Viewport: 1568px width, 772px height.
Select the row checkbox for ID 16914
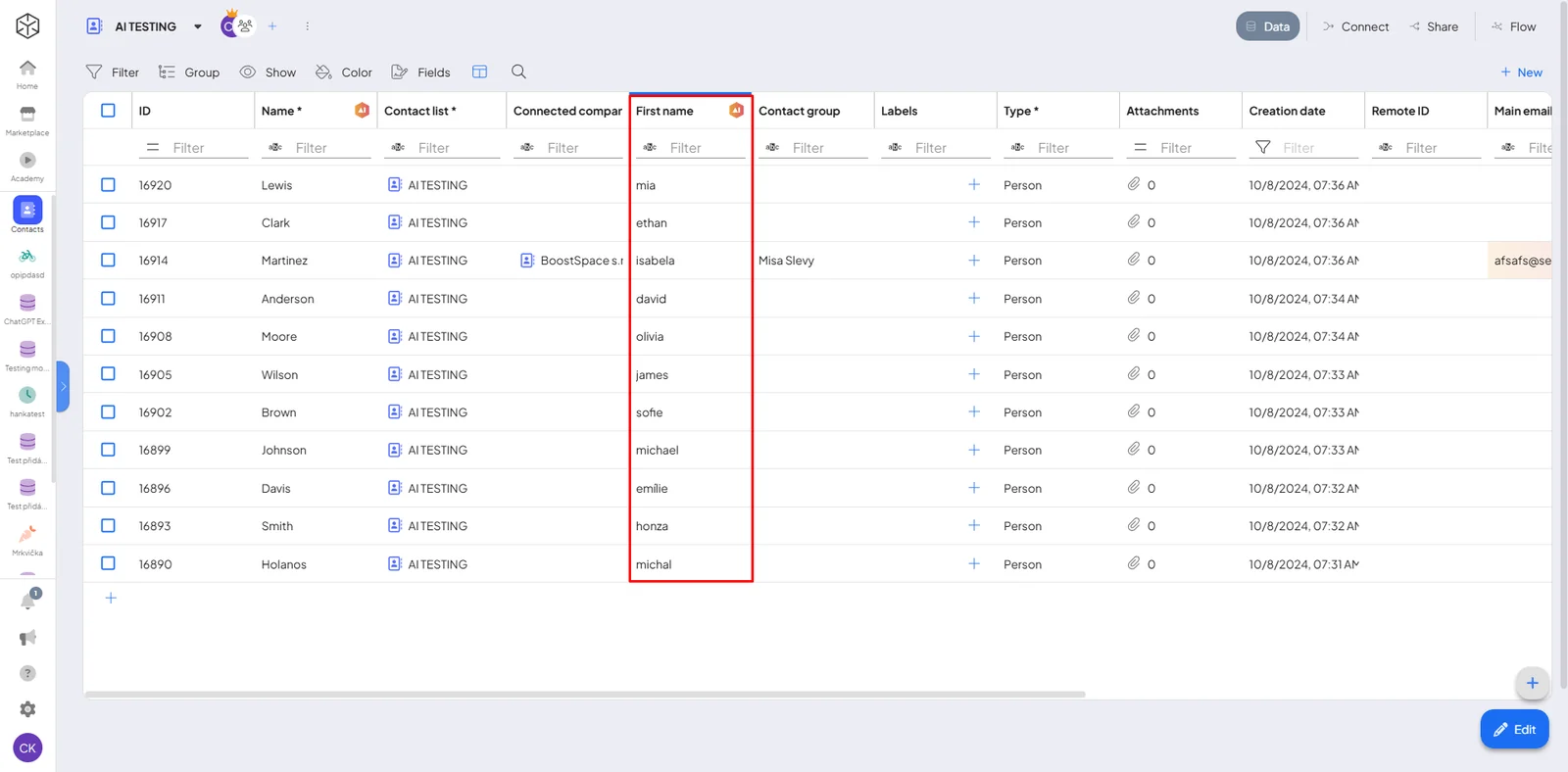coord(108,260)
